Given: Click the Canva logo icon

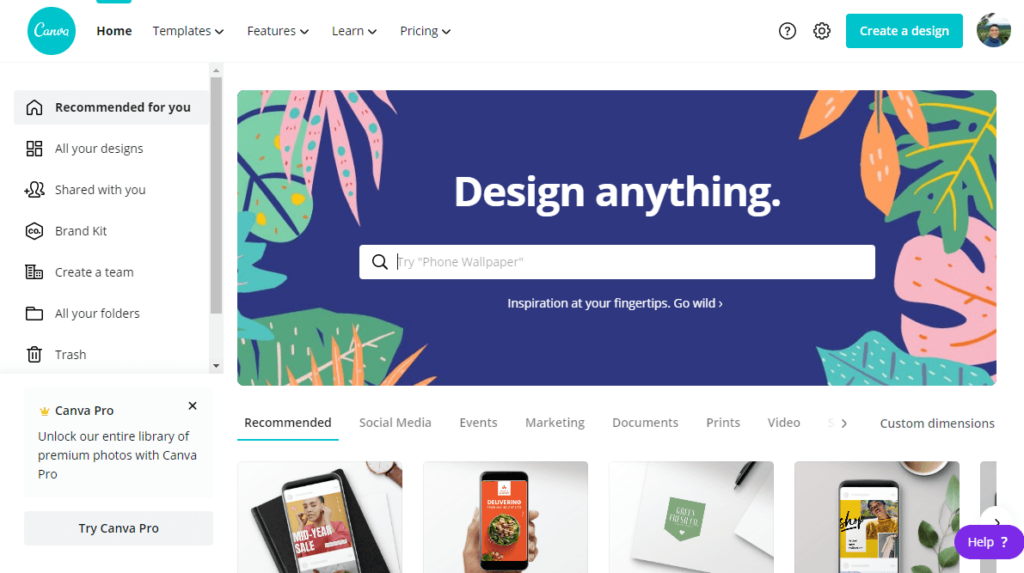Looking at the screenshot, I should [x=51, y=31].
